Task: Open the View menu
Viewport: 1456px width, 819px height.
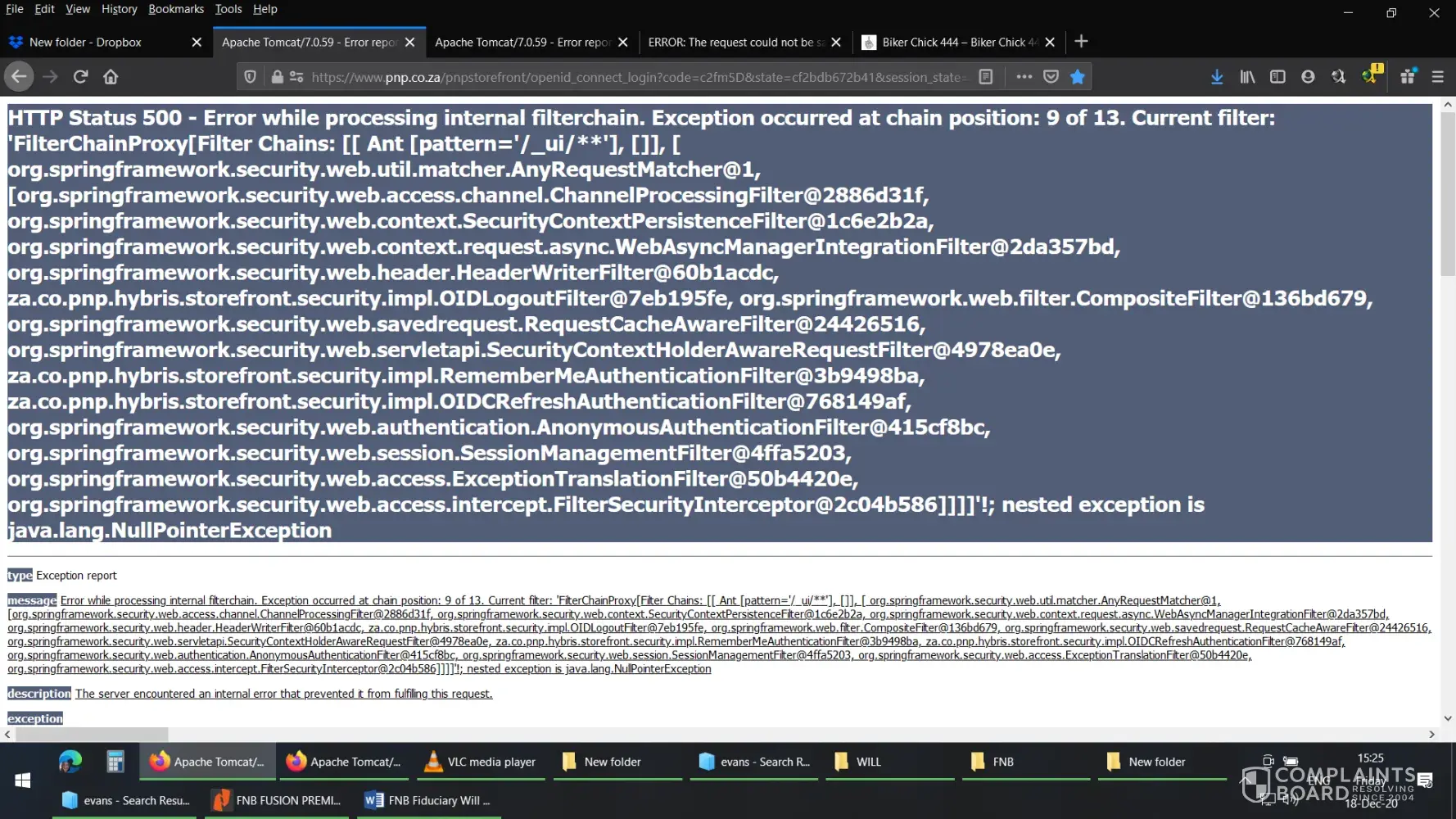Action: (78, 9)
